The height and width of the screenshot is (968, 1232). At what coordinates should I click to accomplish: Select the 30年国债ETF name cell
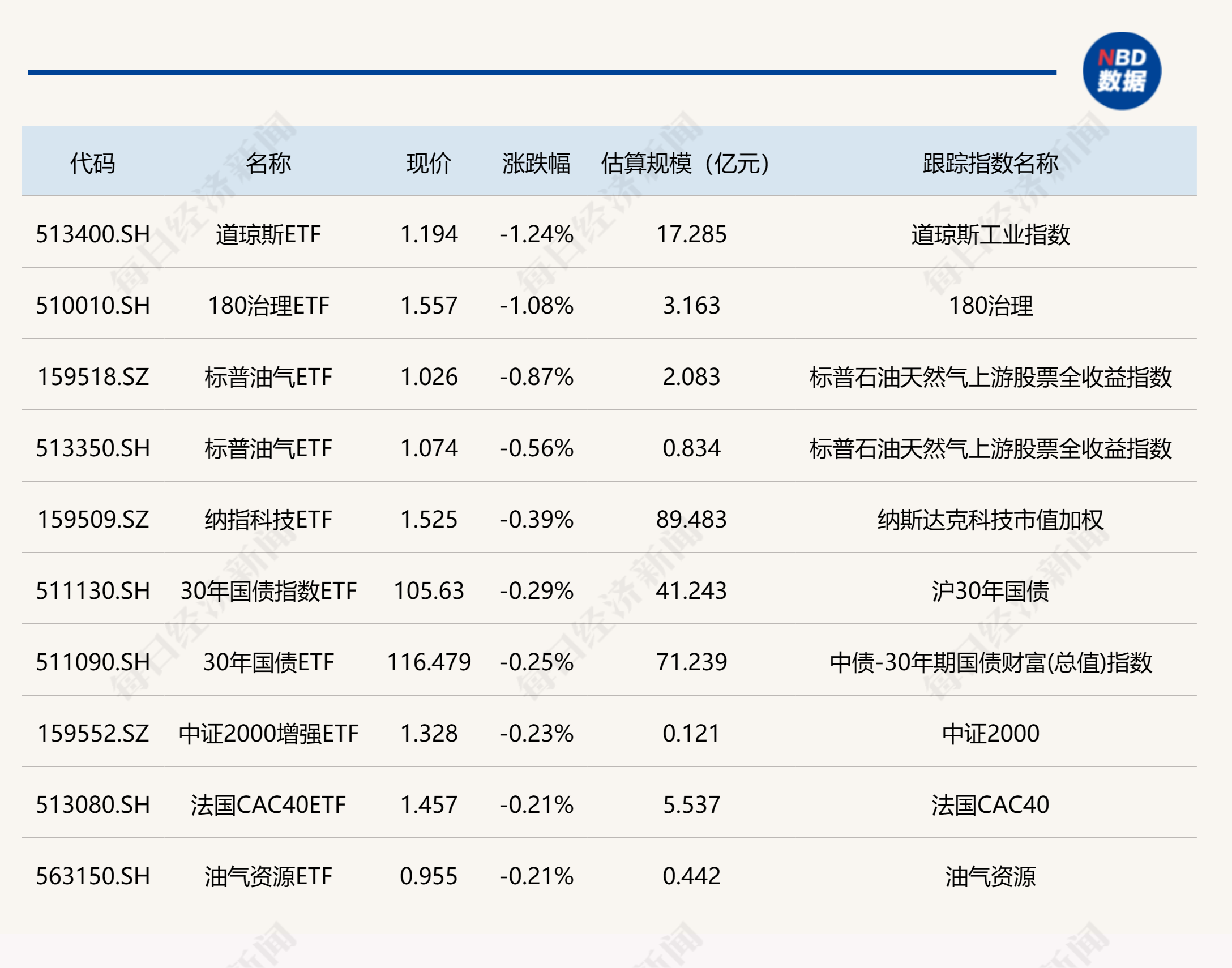(x=268, y=662)
